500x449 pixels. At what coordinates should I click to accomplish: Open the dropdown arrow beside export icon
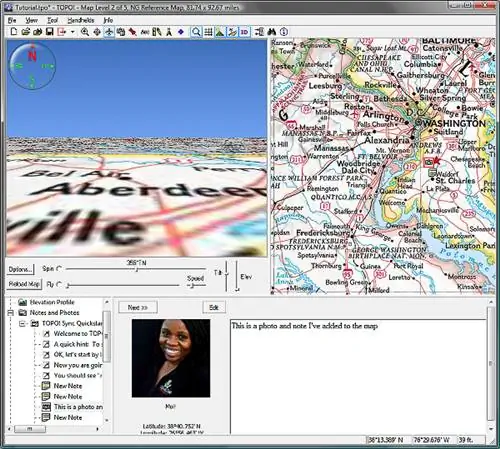[72, 32]
